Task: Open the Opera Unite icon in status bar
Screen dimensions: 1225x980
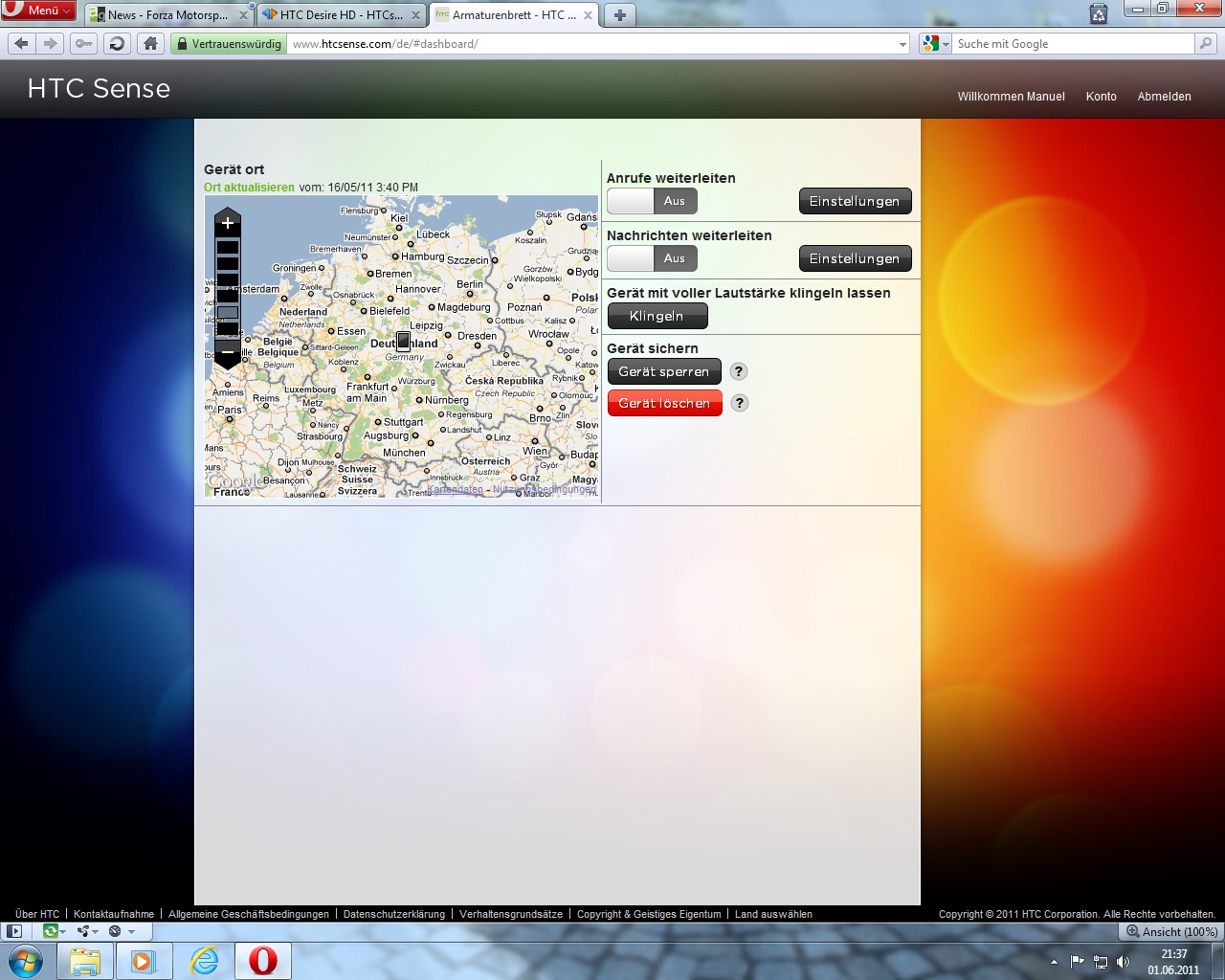Action: pos(84,931)
